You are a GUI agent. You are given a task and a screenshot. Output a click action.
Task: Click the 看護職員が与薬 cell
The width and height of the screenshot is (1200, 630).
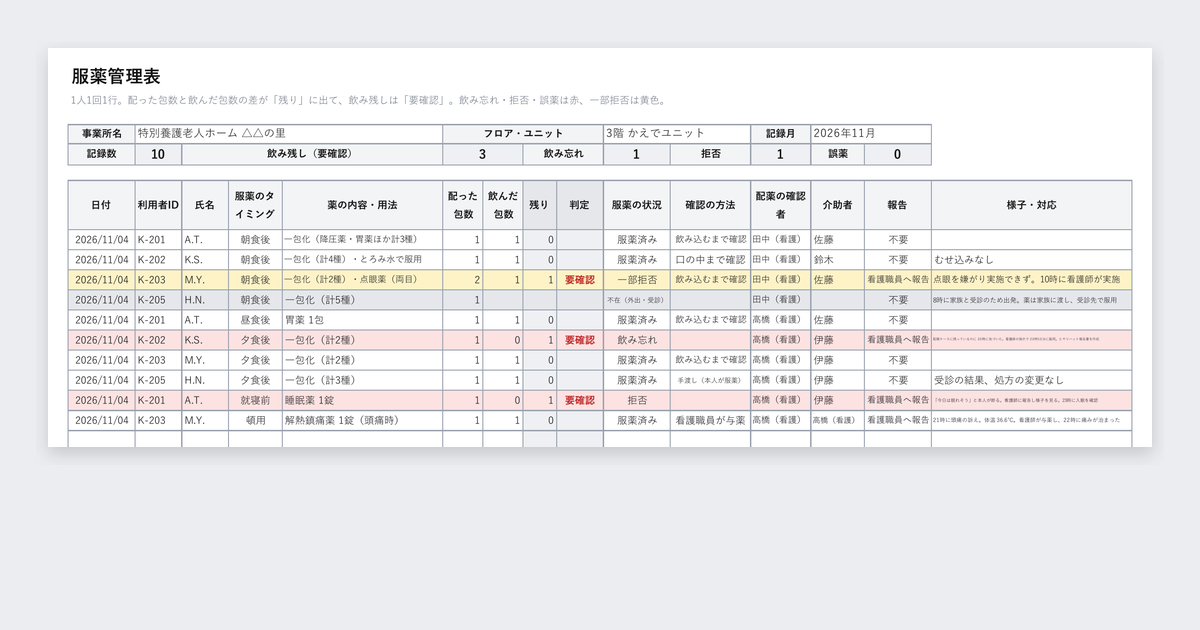711,421
